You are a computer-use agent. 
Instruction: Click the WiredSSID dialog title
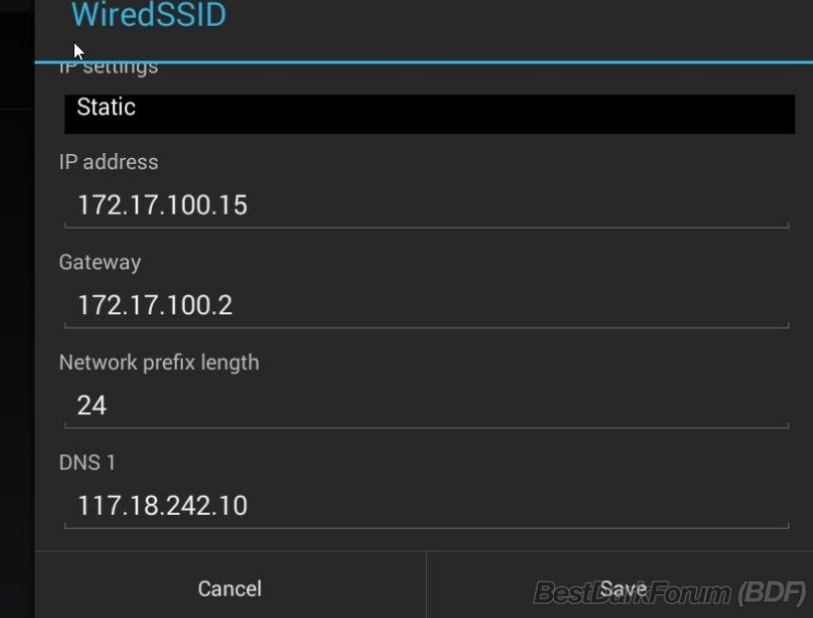(149, 16)
